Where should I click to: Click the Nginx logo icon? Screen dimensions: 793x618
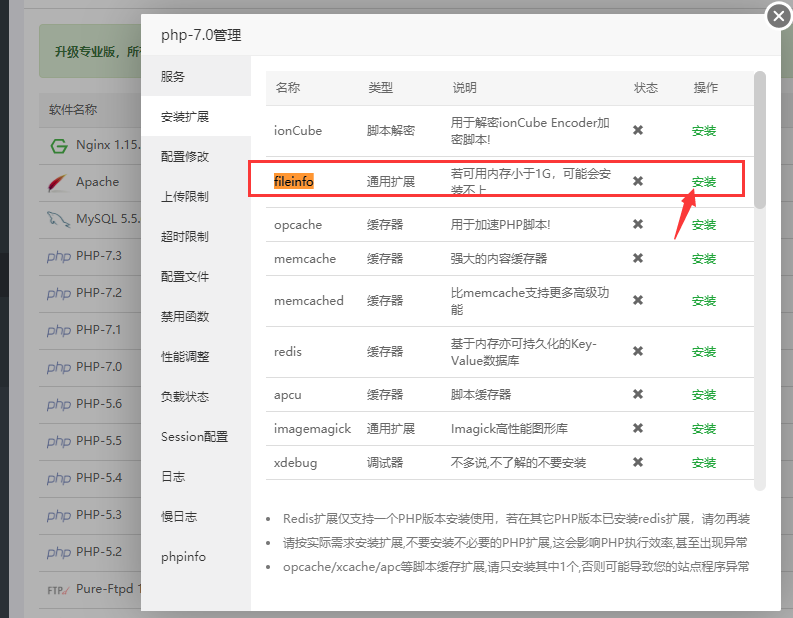[59, 145]
